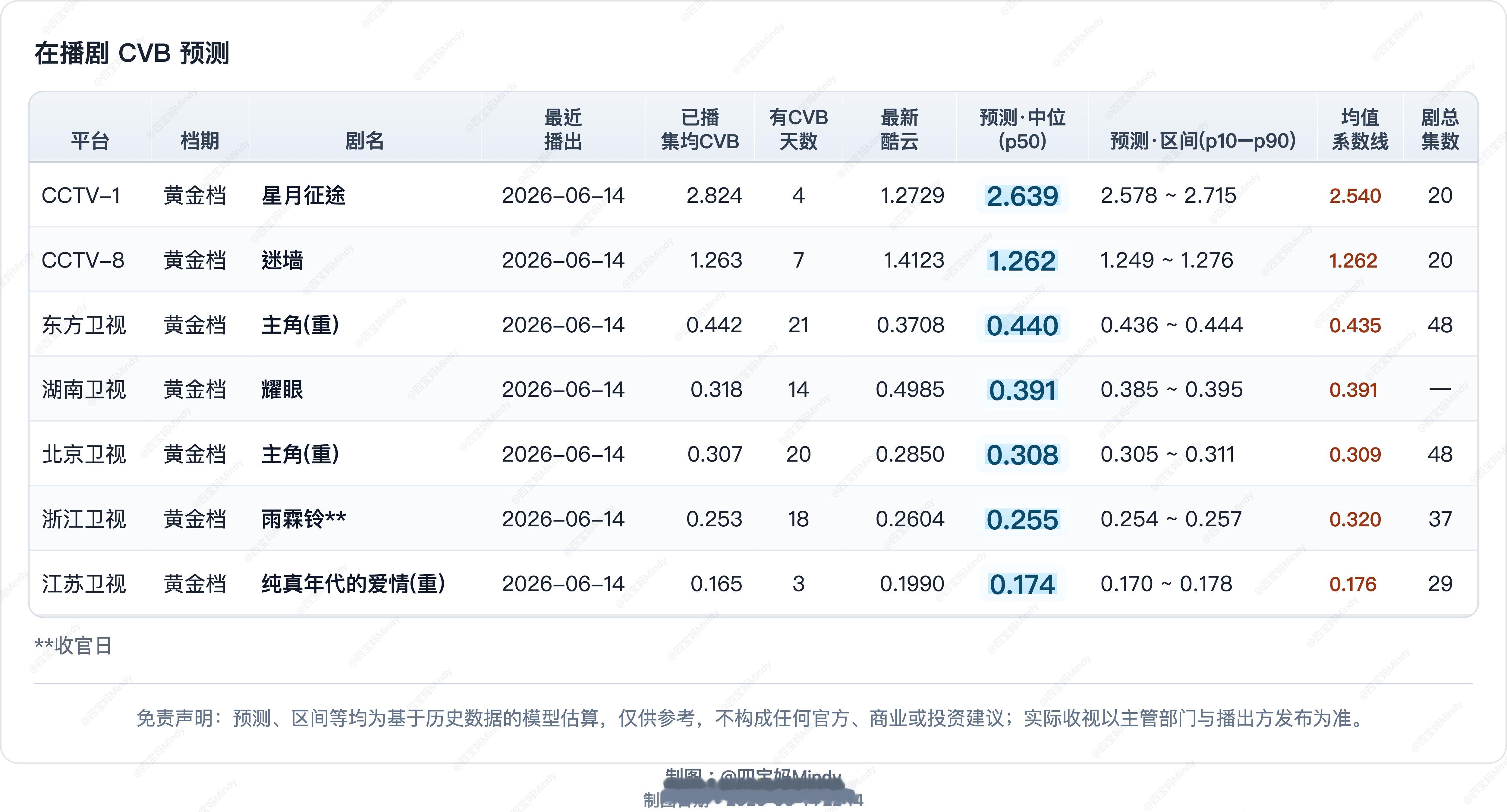
Task: Click the 均值系数线 column header
Action: pyautogui.click(x=1360, y=129)
